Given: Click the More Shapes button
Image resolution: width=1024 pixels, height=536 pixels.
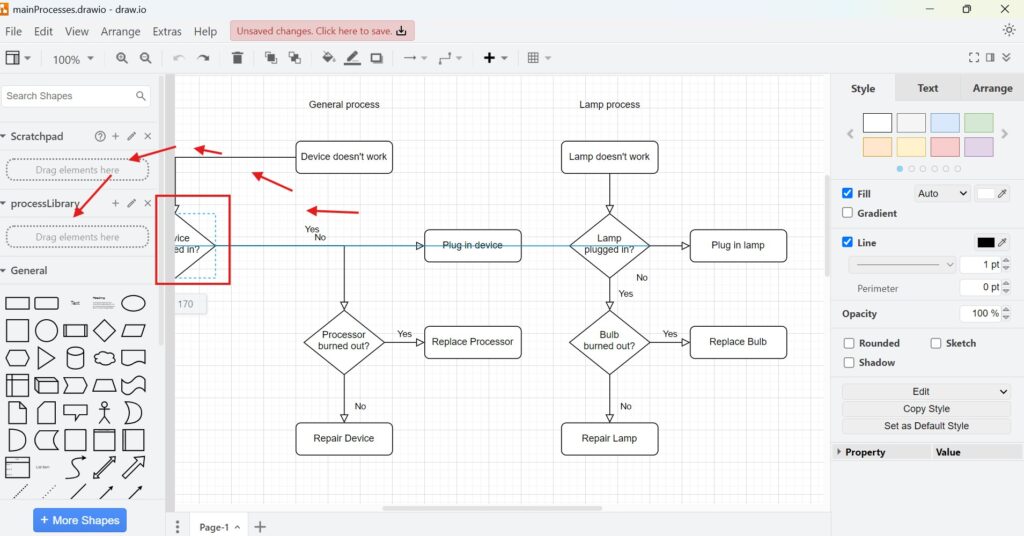Looking at the screenshot, I should [x=80, y=520].
